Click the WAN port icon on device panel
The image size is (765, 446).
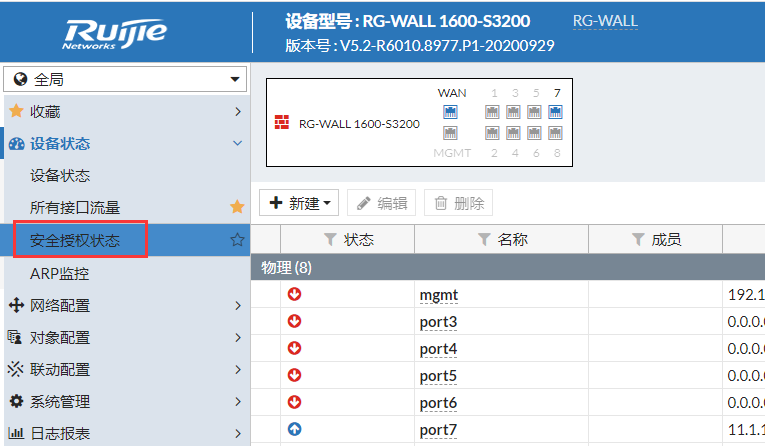(450, 112)
